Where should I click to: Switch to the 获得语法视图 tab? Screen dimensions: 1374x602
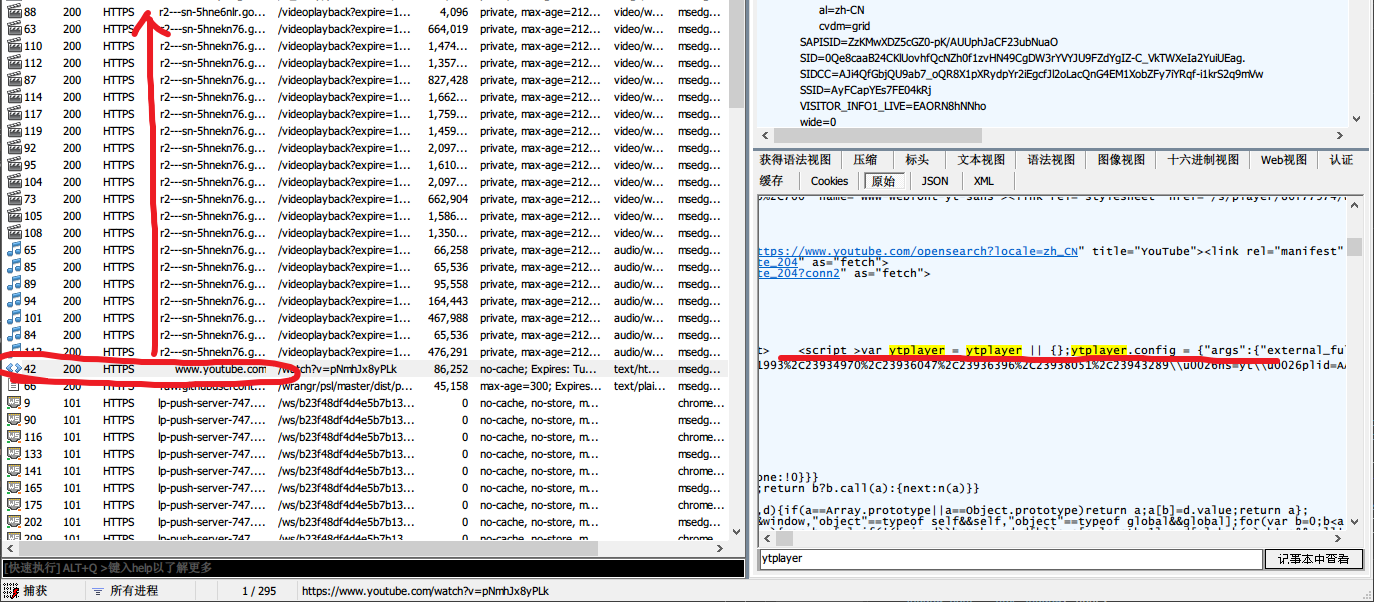point(795,160)
